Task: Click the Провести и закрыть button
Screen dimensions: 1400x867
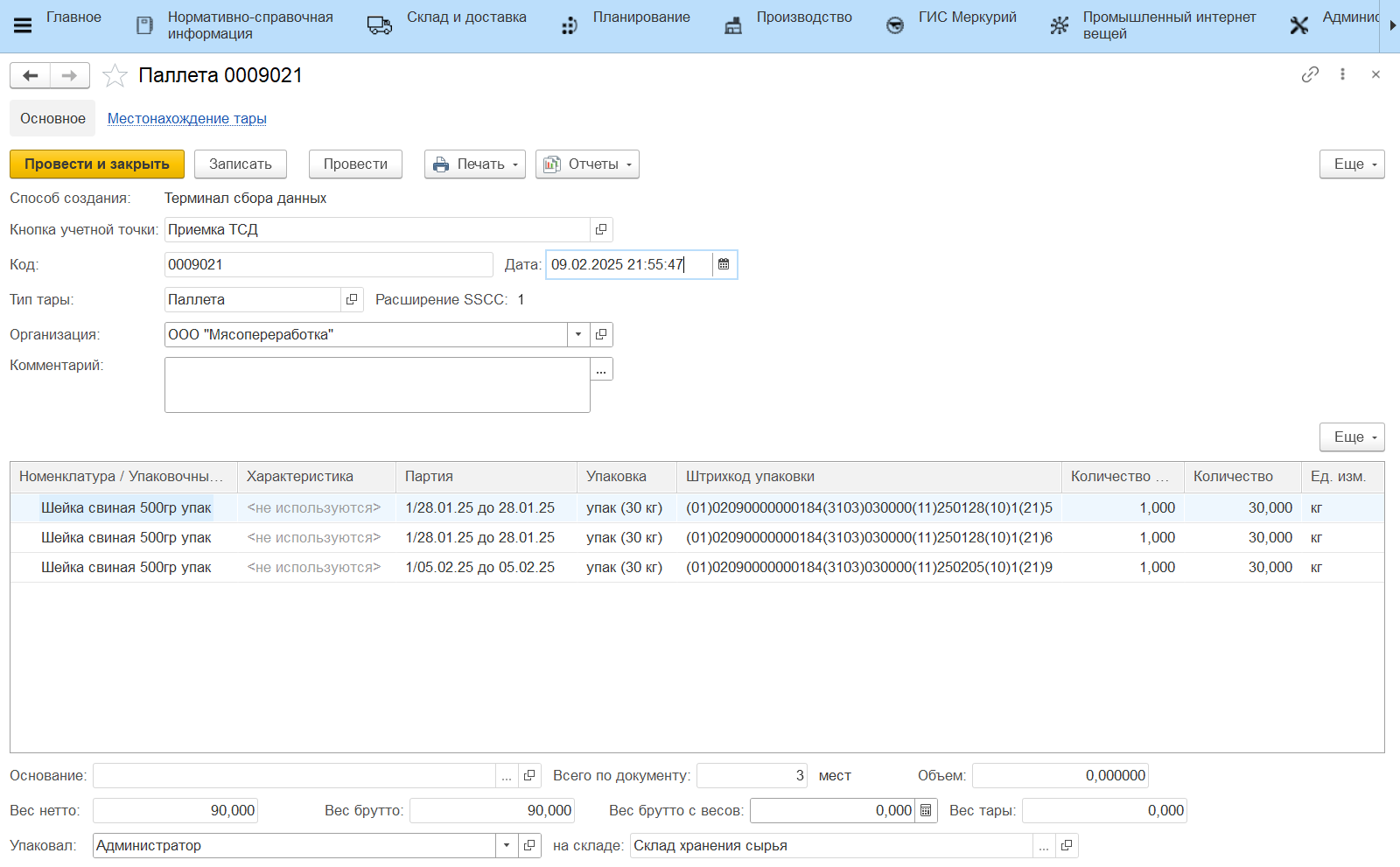Action: [97, 164]
